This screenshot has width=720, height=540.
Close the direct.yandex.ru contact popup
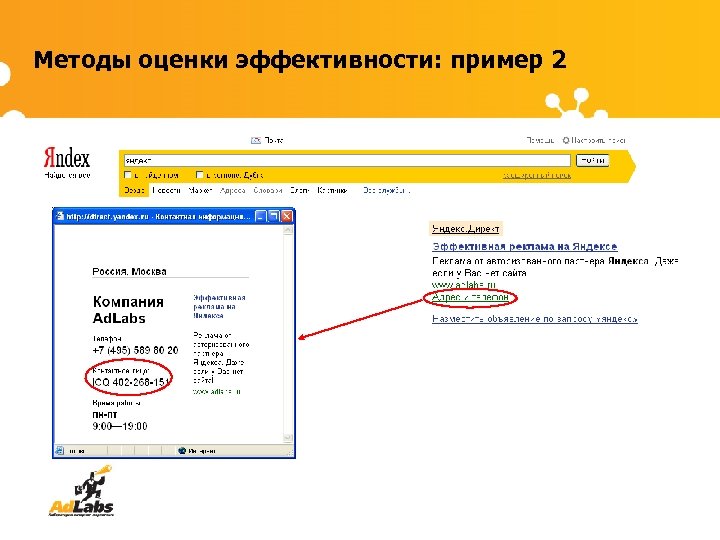(x=287, y=216)
